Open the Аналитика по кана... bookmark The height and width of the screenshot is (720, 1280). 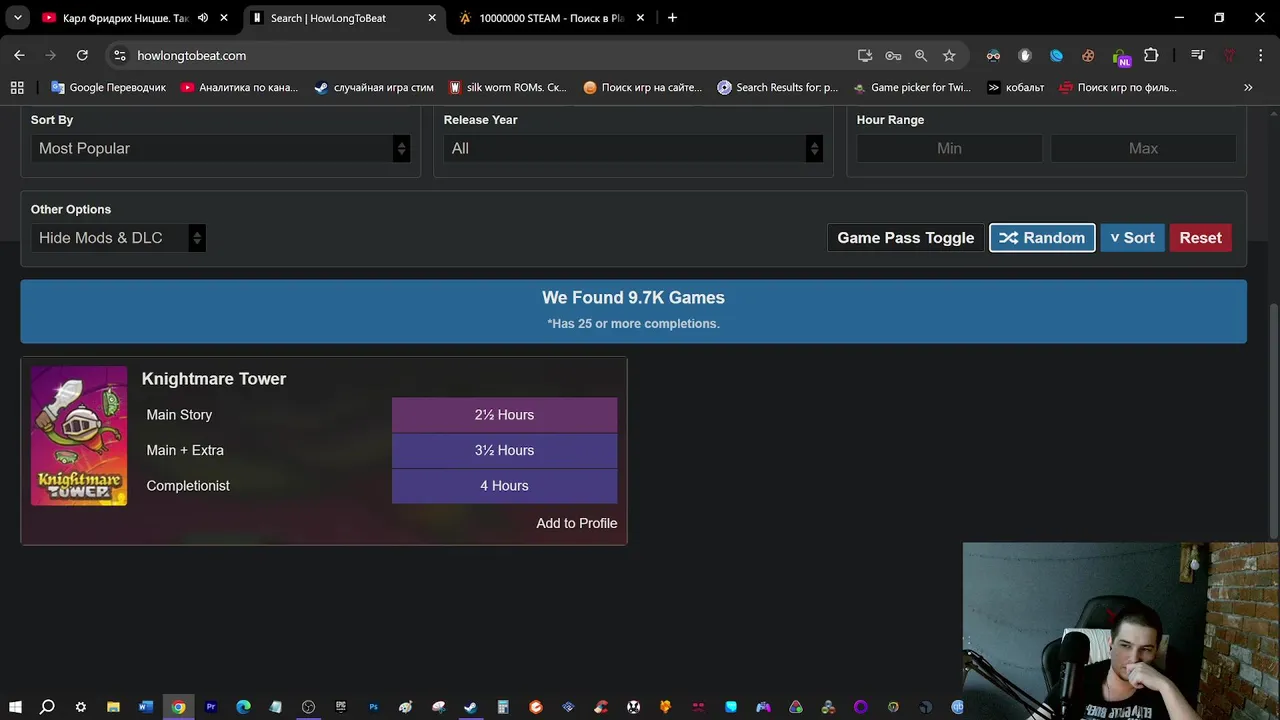(239, 88)
